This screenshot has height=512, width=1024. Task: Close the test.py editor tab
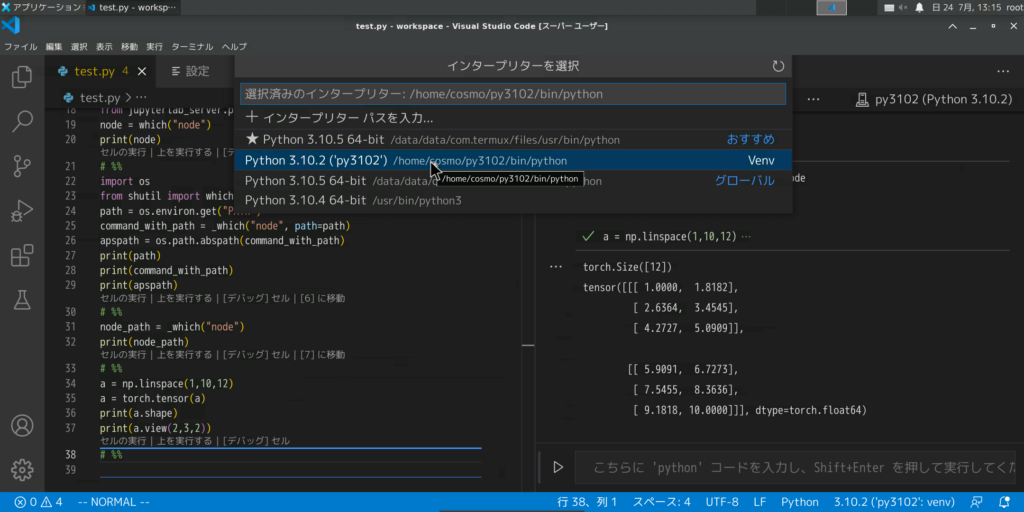[144, 71]
